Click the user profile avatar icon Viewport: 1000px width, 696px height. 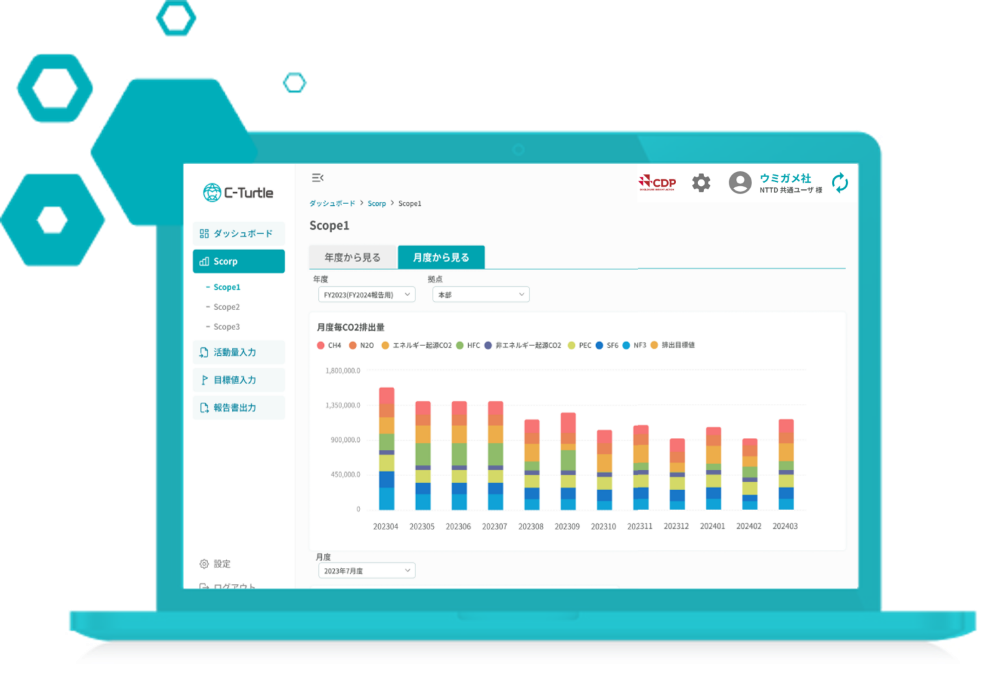pos(740,182)
